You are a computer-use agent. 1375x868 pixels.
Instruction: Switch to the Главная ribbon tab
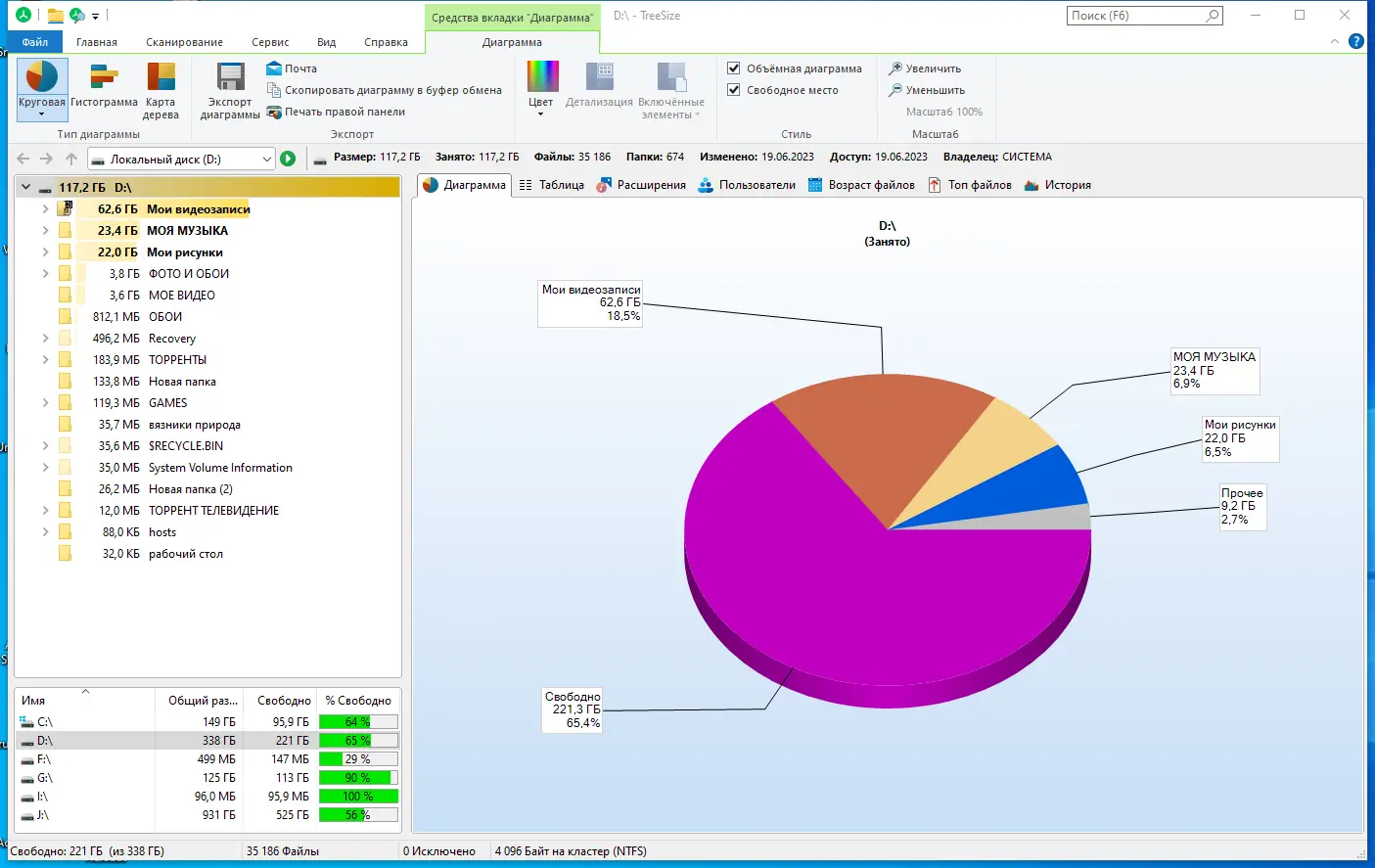pyautogui.click(x=97, y=42)
